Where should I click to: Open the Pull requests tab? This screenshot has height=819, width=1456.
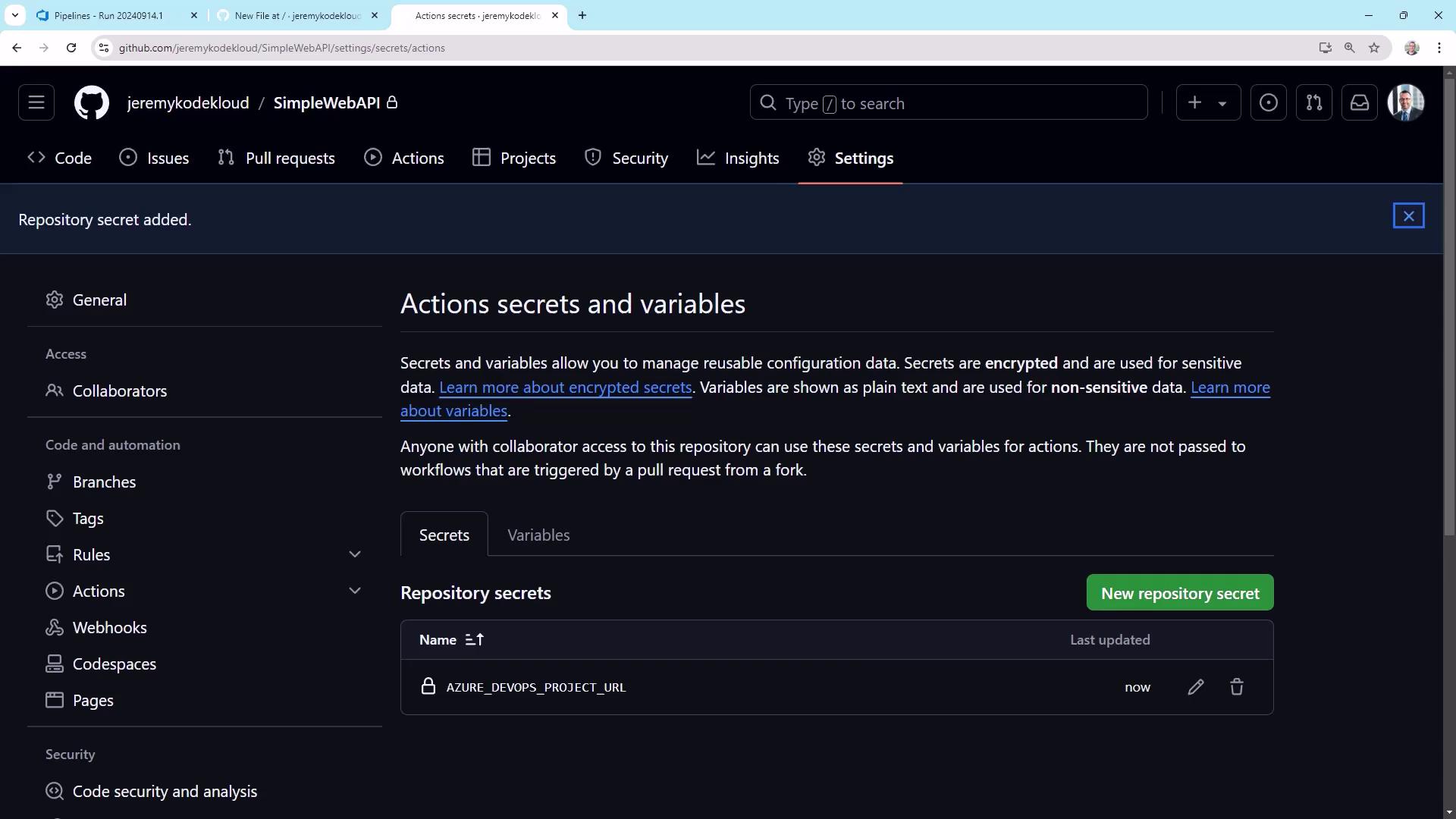276,158
